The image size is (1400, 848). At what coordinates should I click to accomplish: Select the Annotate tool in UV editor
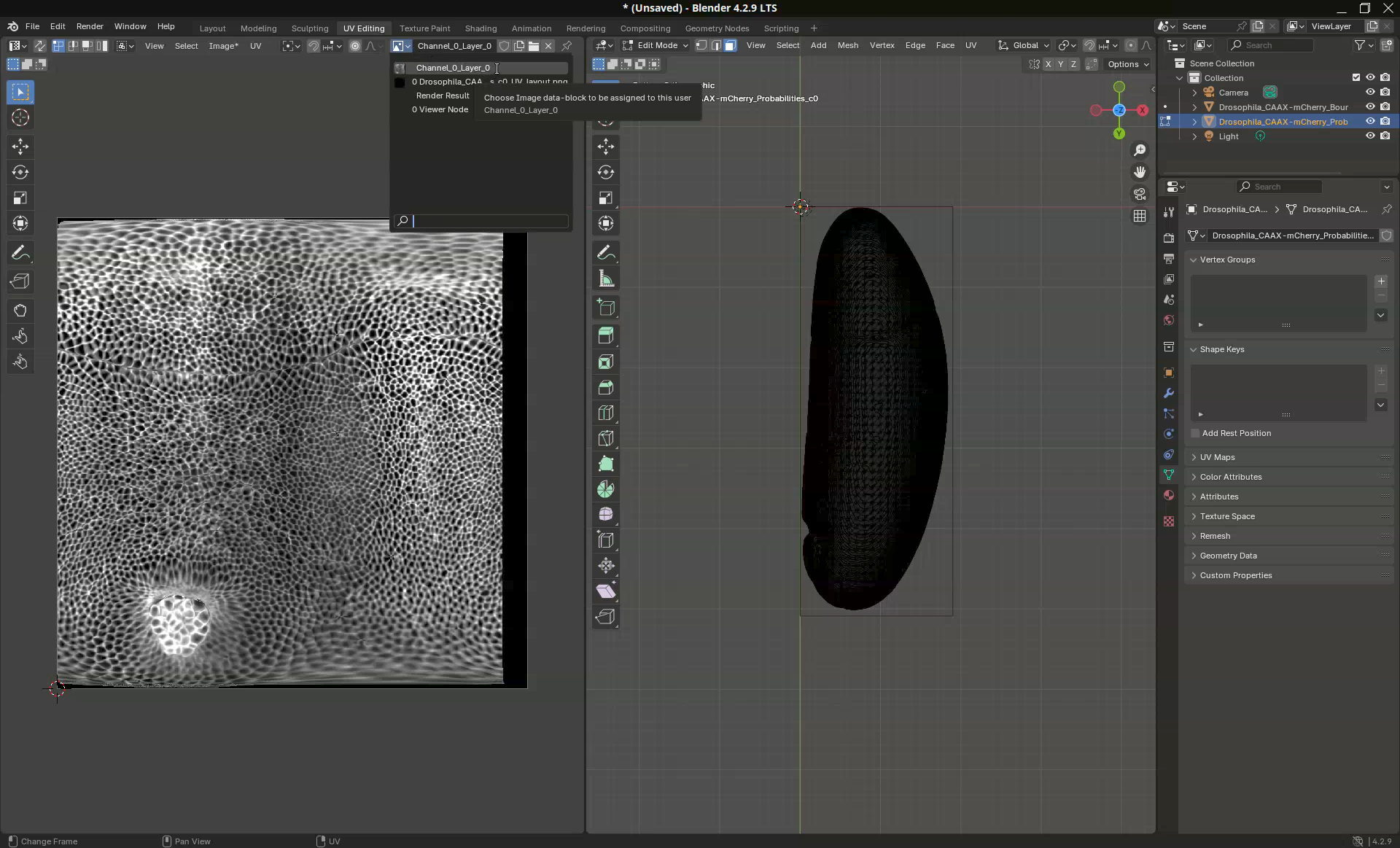click(20, 253)
